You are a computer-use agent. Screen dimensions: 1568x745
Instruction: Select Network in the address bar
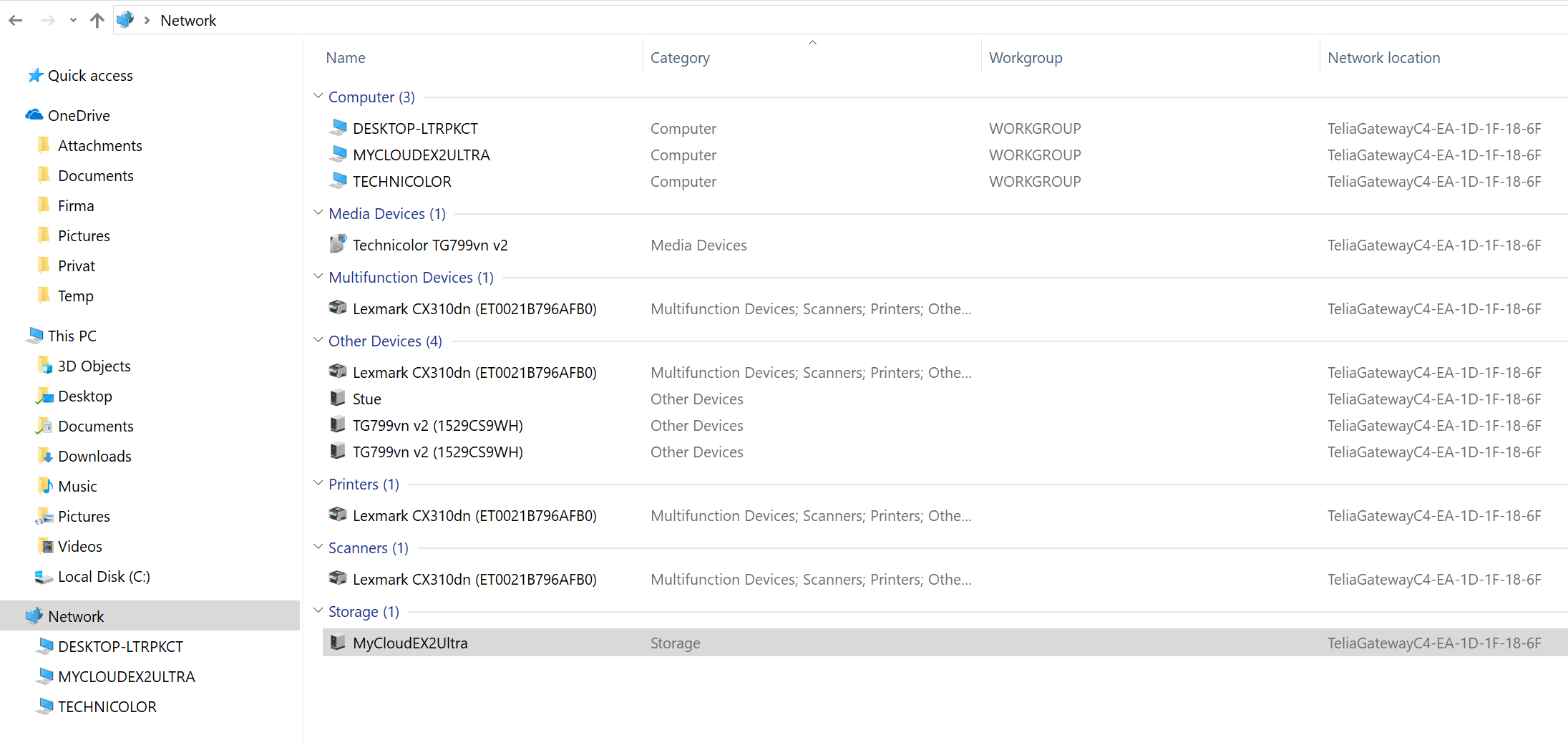(x=188, y=20)
